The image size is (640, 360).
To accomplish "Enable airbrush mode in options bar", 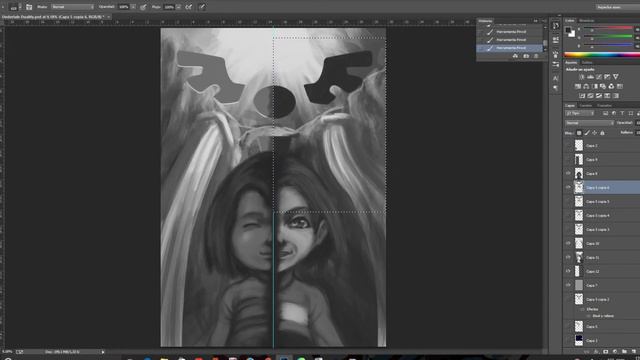I will pos(189,7).
